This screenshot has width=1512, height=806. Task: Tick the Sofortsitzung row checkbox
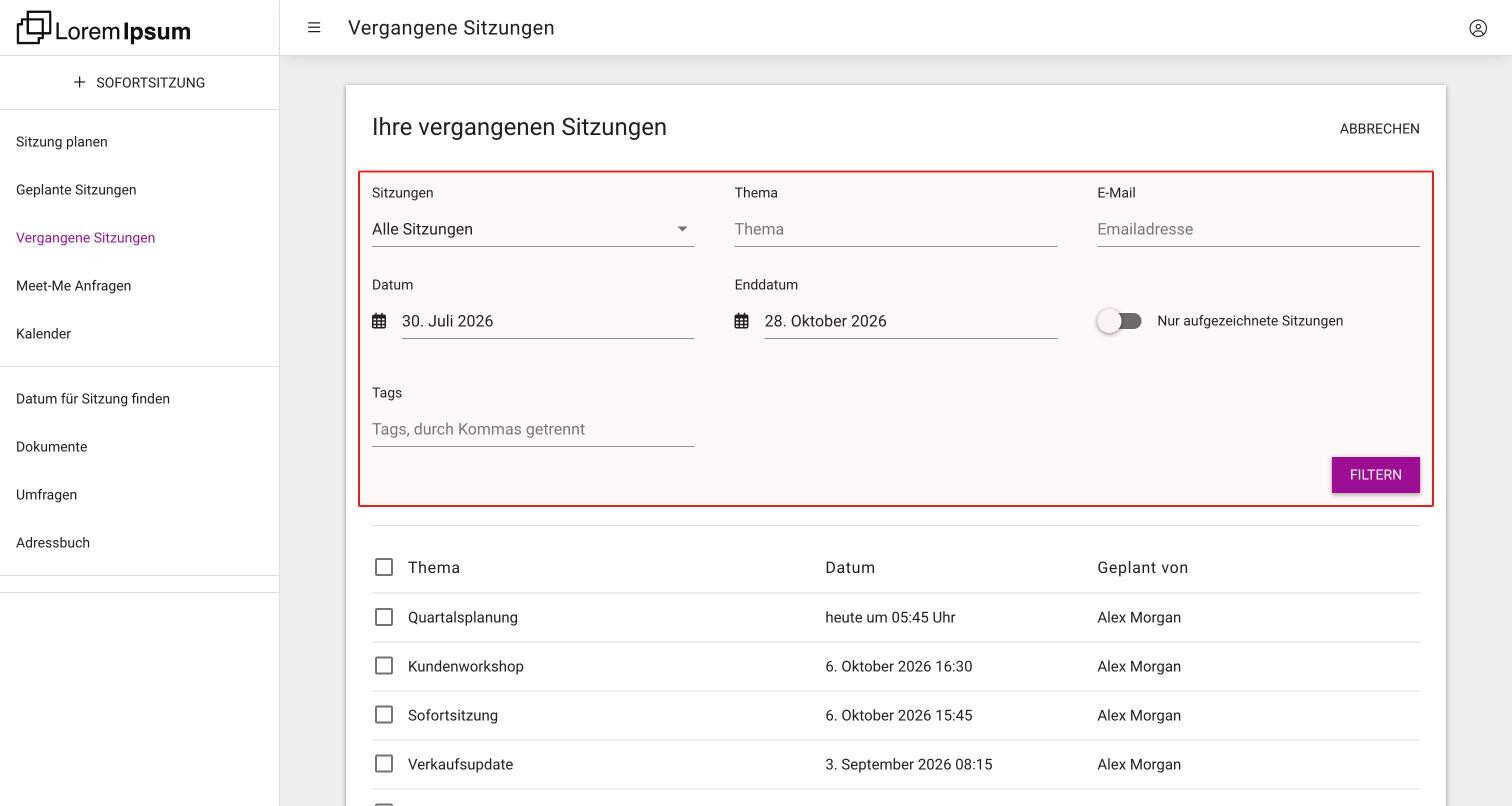384,715
